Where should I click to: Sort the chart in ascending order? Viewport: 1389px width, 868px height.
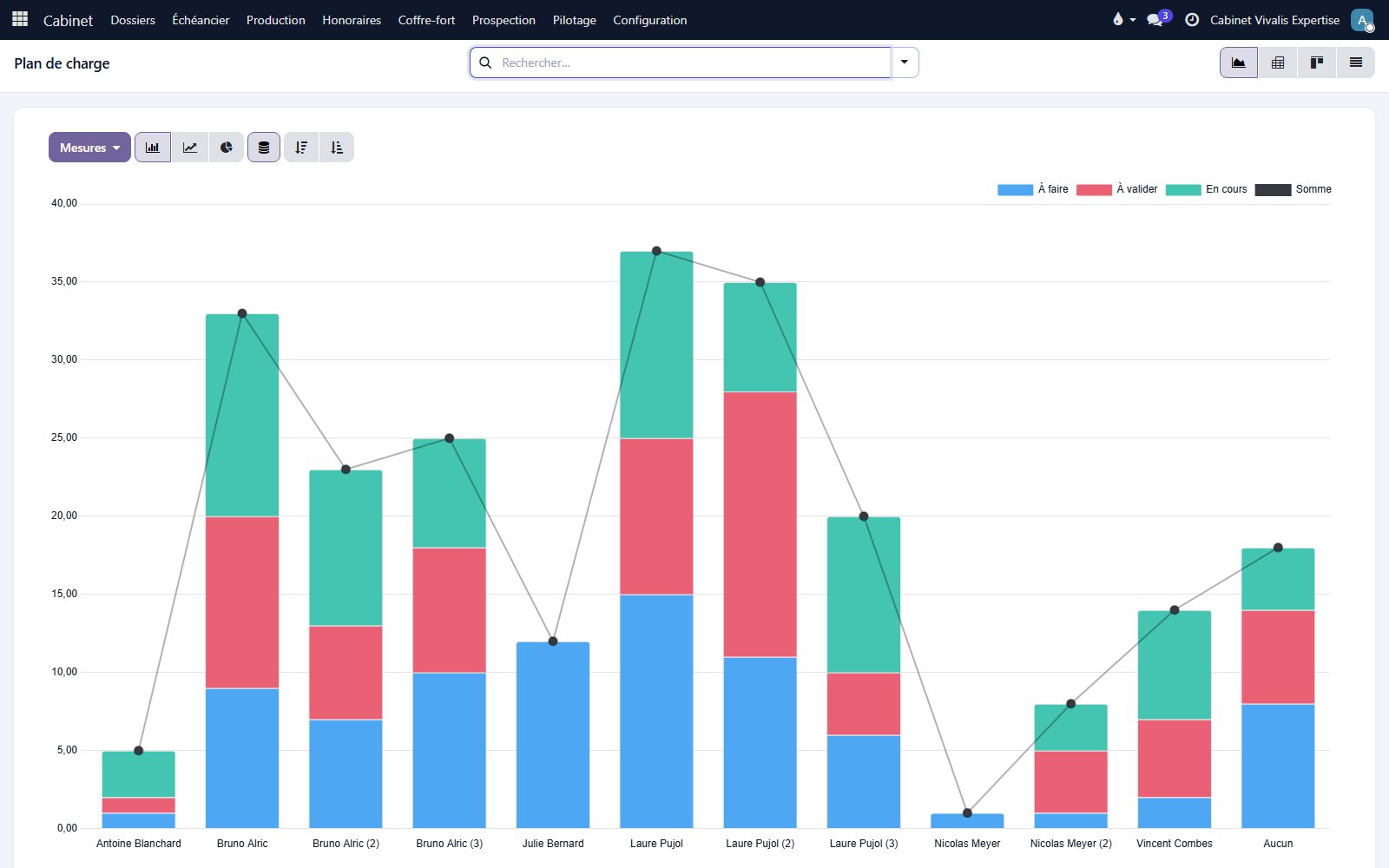tap(337, 148)
